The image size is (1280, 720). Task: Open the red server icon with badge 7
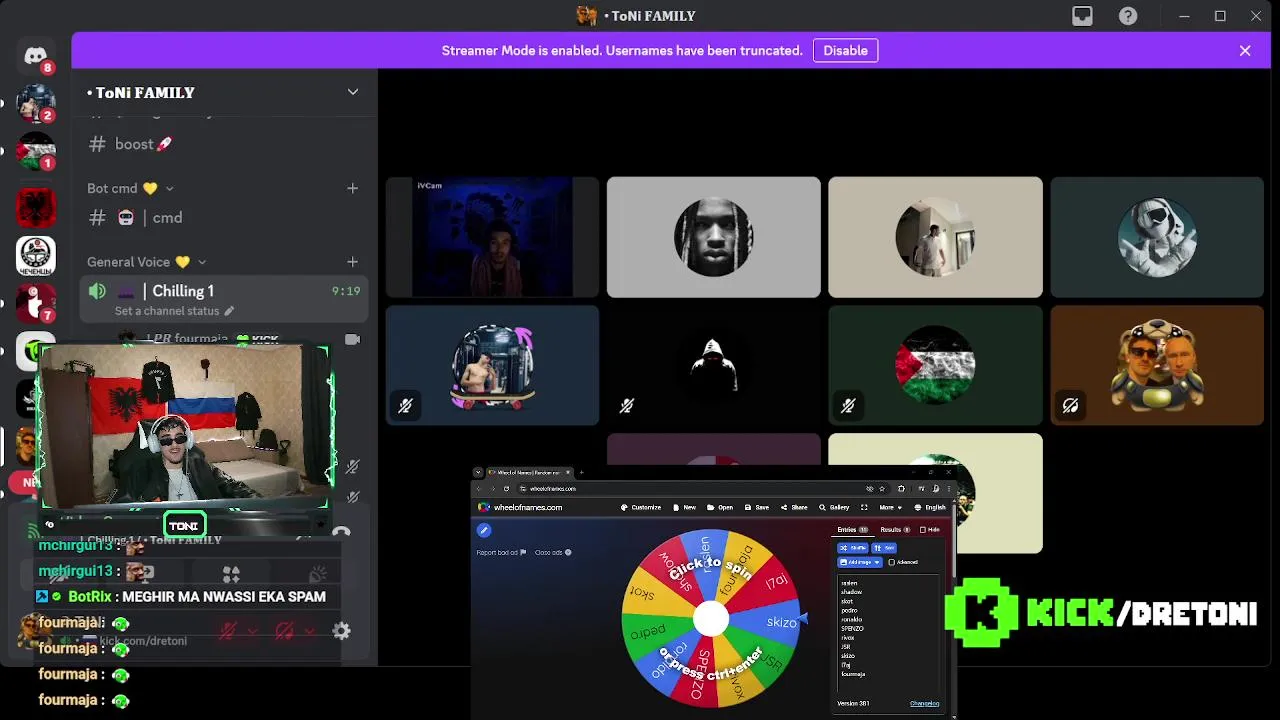point(36,303)
